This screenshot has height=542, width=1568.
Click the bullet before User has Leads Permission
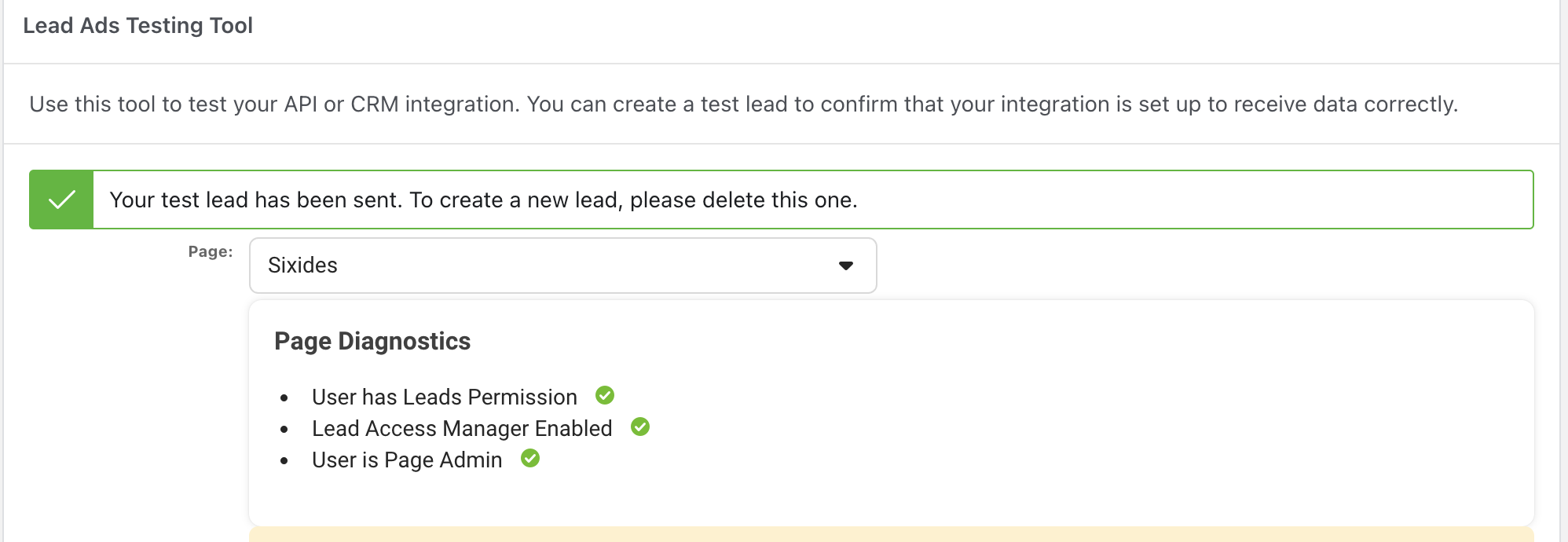[284, 398]
